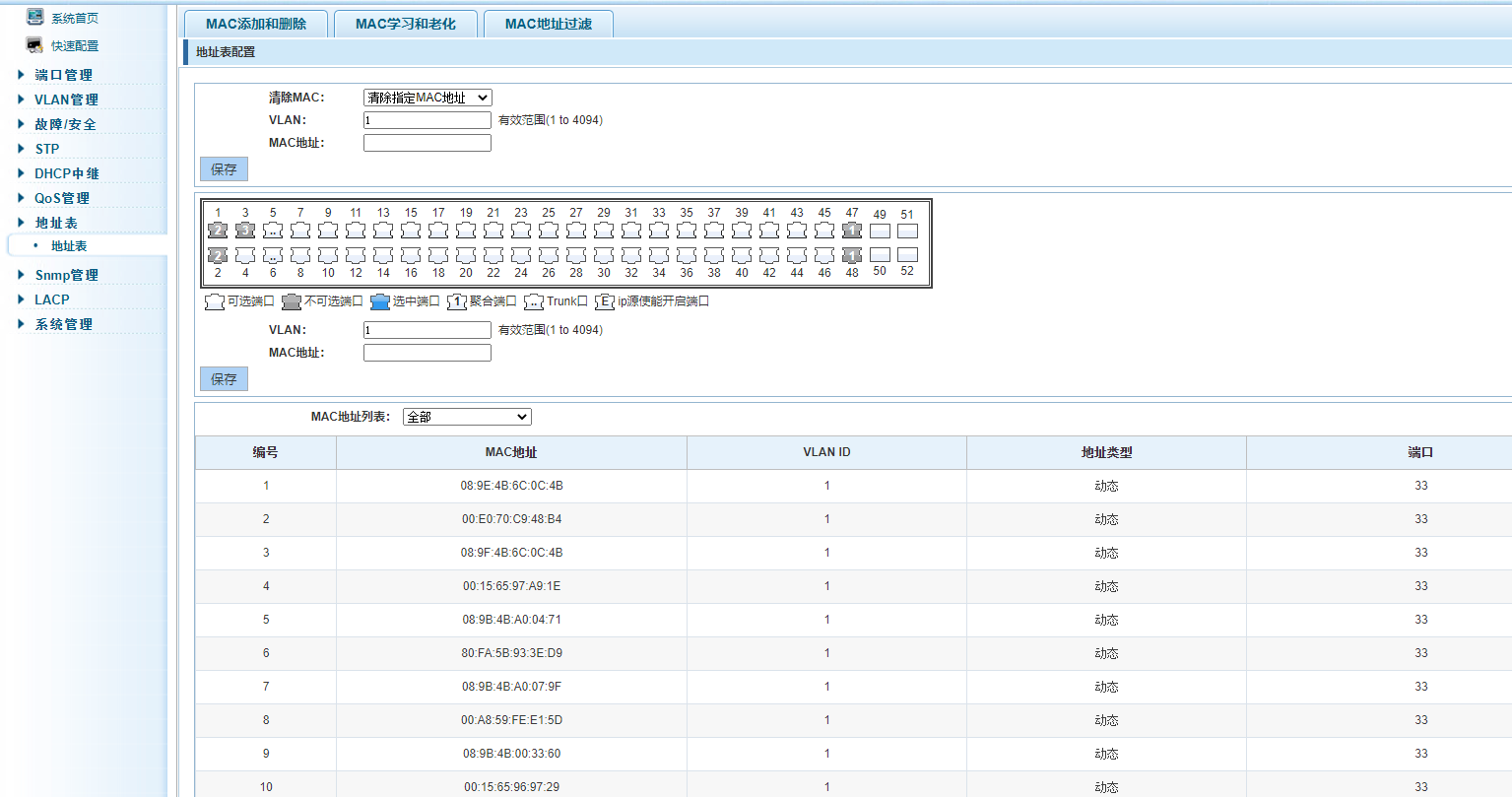This screenshot has width=1512, height=797.
Task: Collapse the 地址表 menu section
Action: (x=56, y=223)
